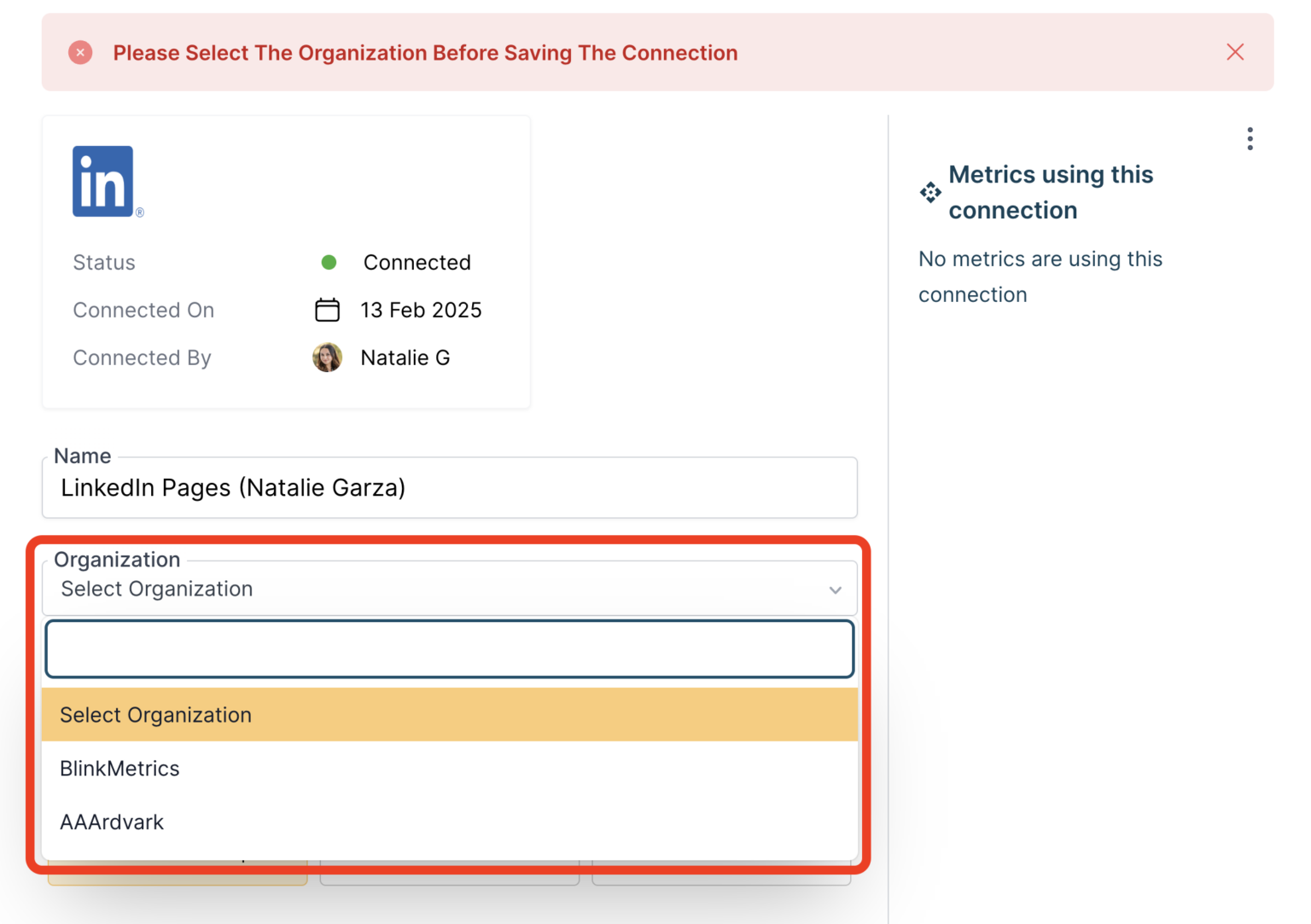Click the Connected By row

click(142, 357)
